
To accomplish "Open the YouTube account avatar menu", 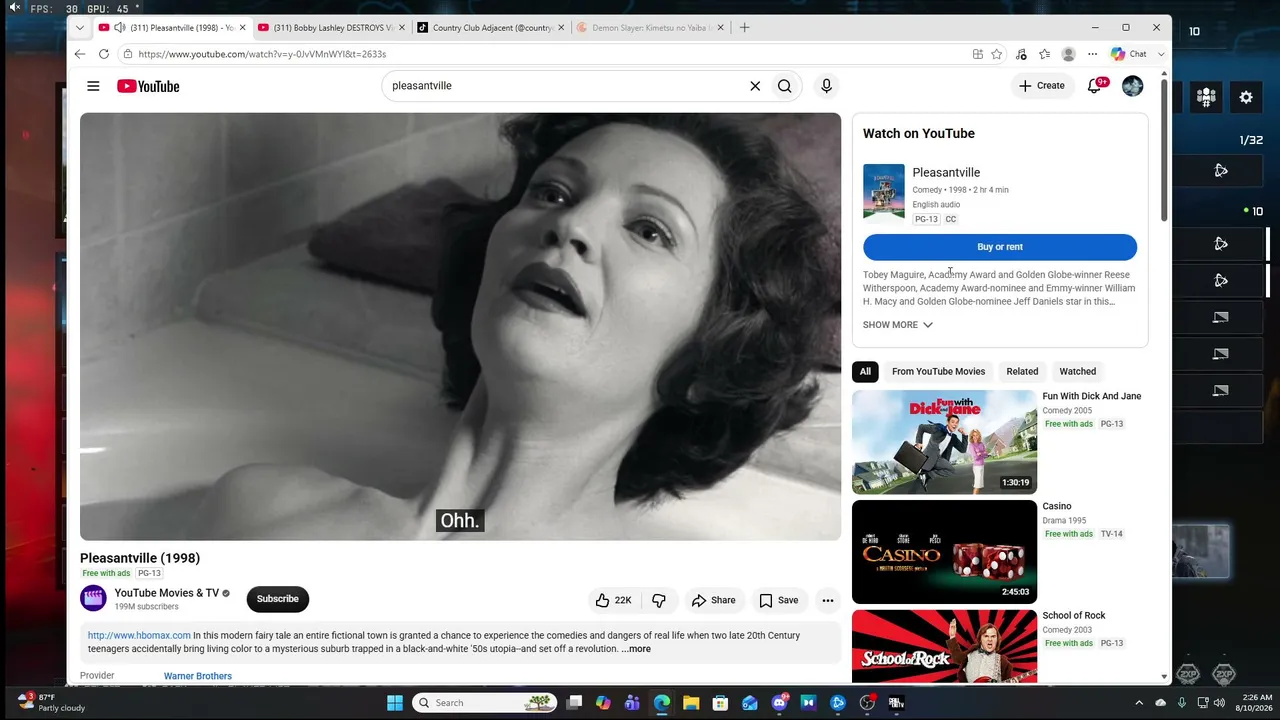I will click(x=1132, y=86).
